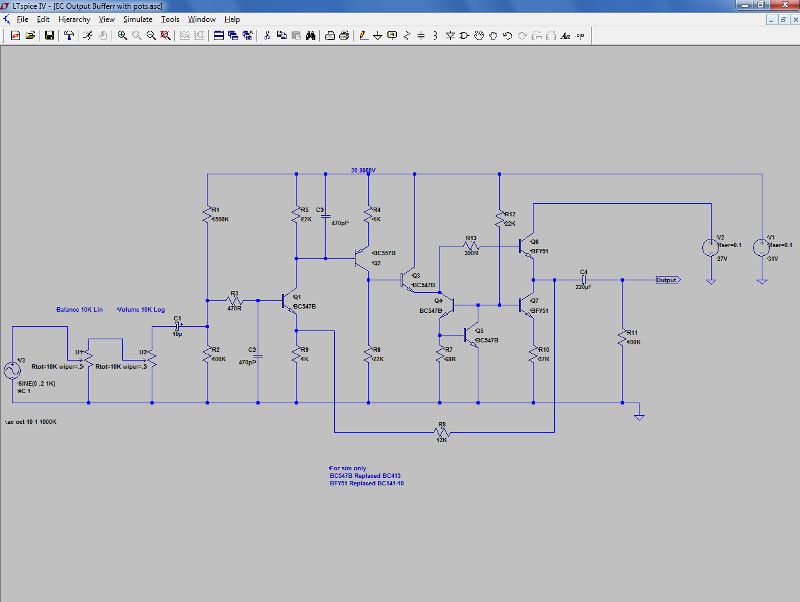Click the Close All Windows icon

point(247,36)
